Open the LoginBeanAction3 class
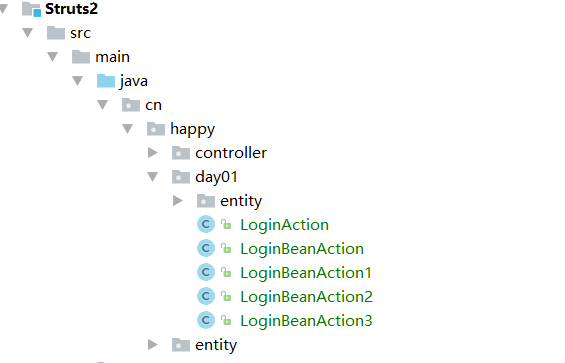 pos(306,321)
